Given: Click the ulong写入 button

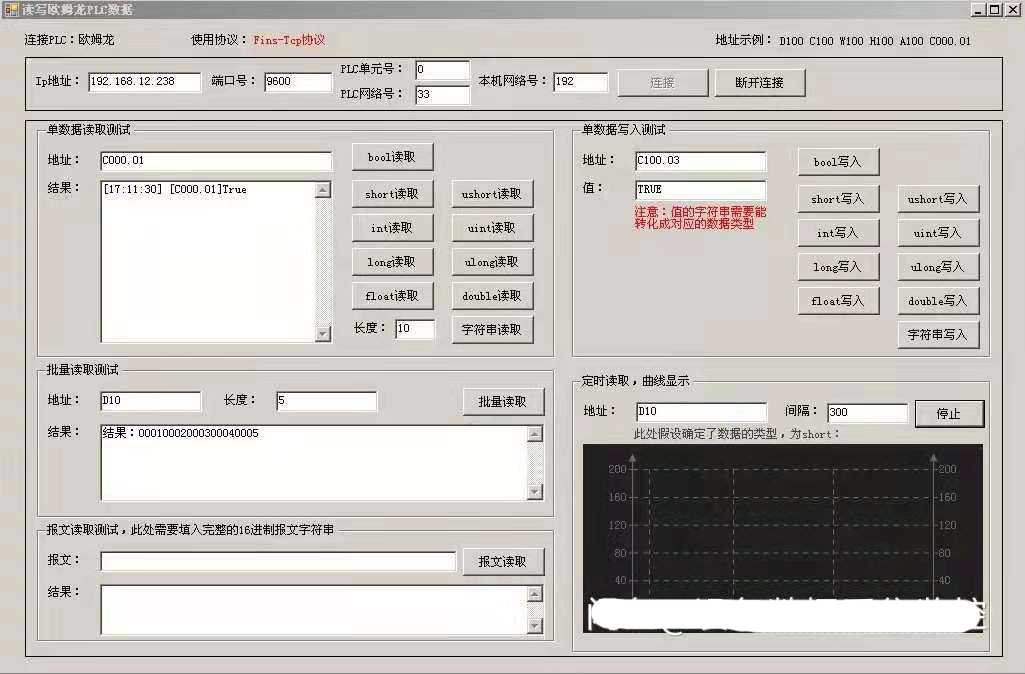Looking at the screenshot, I should (937, 267).
